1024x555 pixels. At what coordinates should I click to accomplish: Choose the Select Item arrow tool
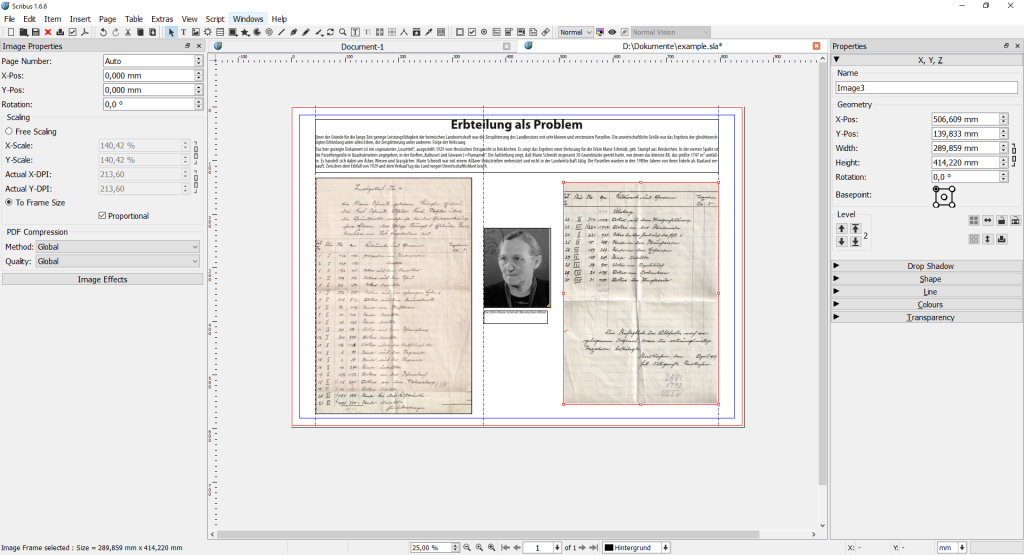[x=171, y=32]
